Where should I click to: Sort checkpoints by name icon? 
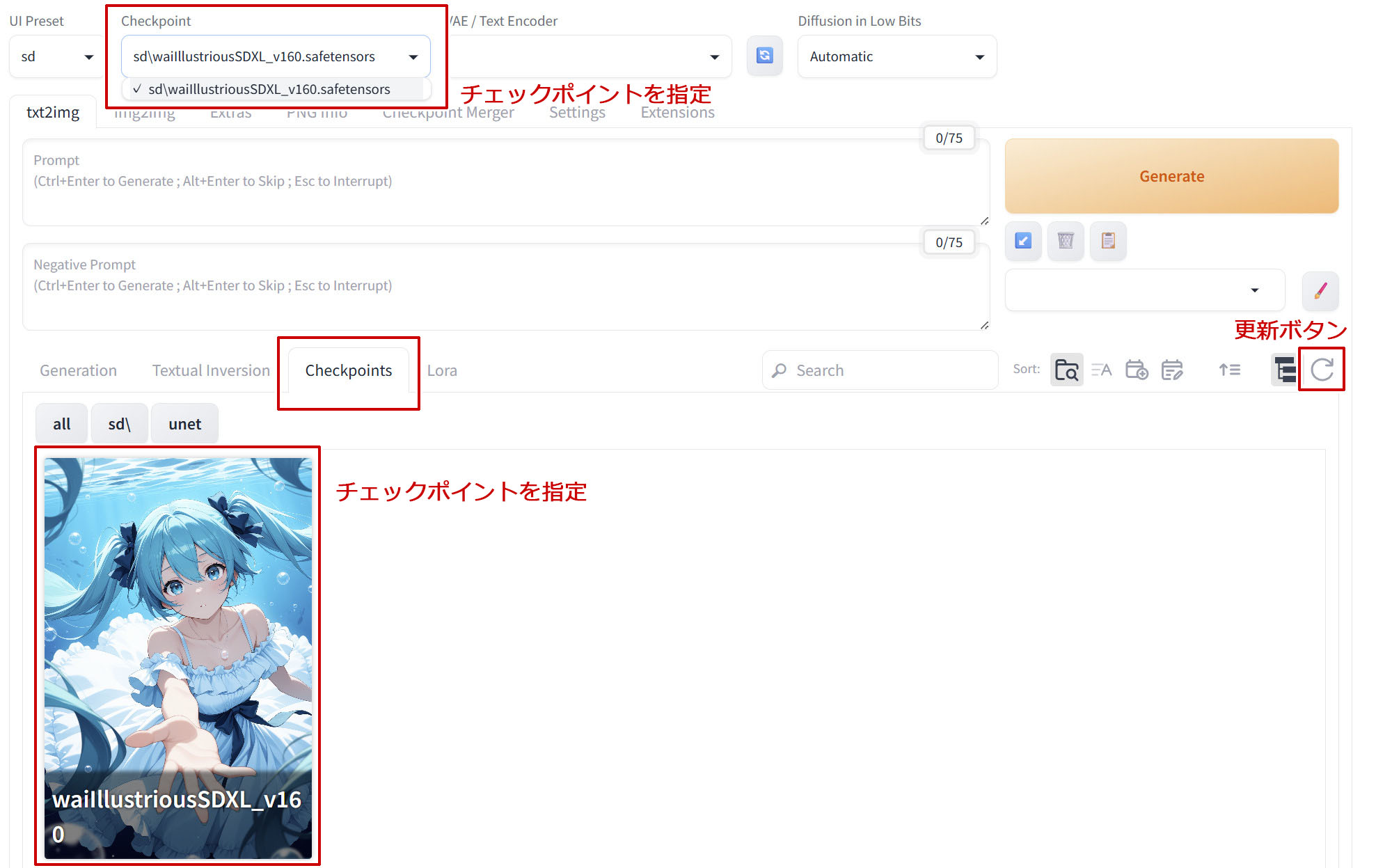click(1101, 370)
